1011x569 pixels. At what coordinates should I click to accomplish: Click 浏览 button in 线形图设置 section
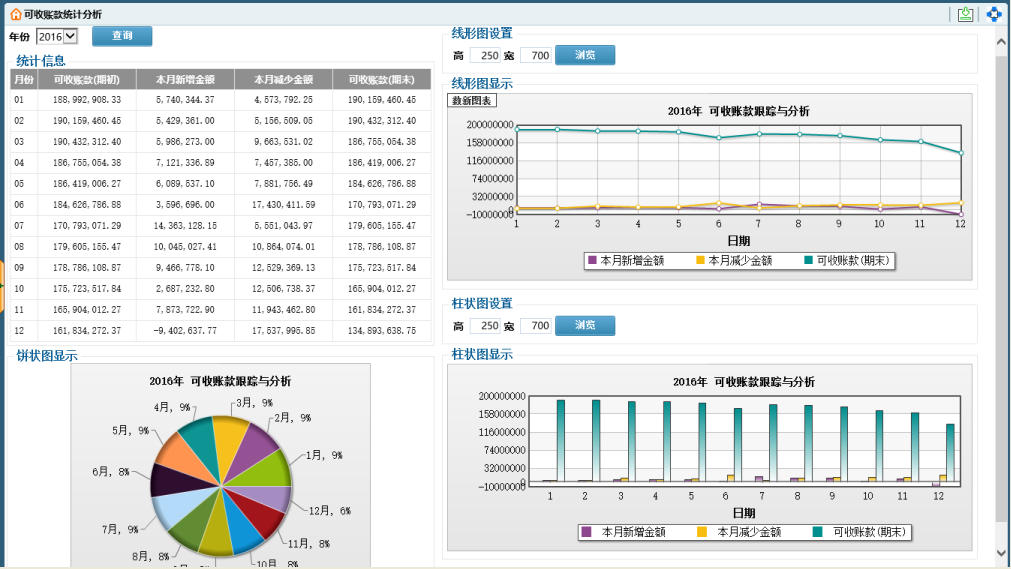(585, 56)
